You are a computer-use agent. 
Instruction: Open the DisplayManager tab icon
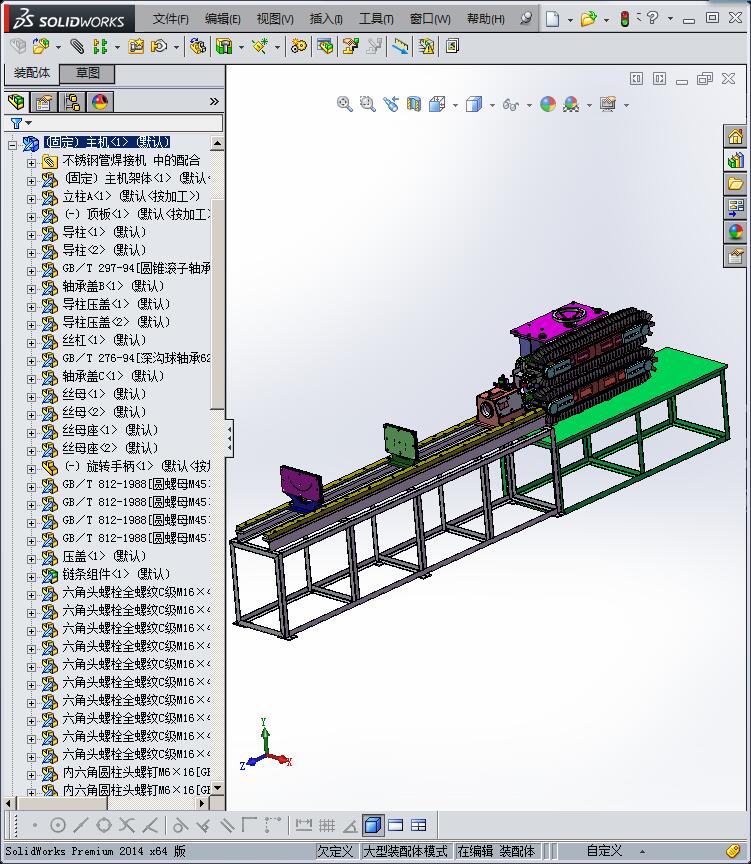click(x=100, y=102)
